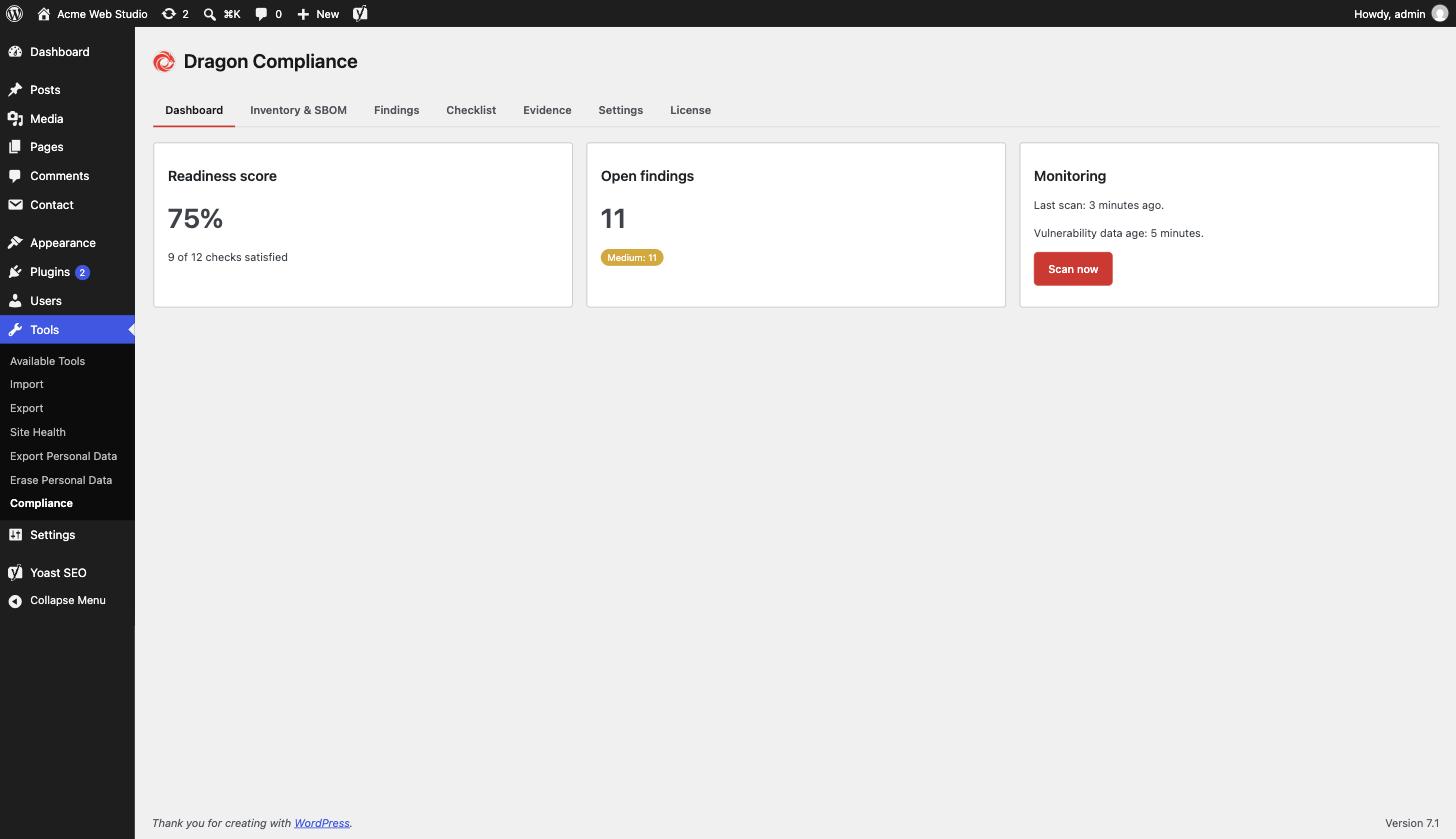Viewport: 1456px width, 839px height.
Task: Click the Tools wrench icon
Action: (15, 330)
